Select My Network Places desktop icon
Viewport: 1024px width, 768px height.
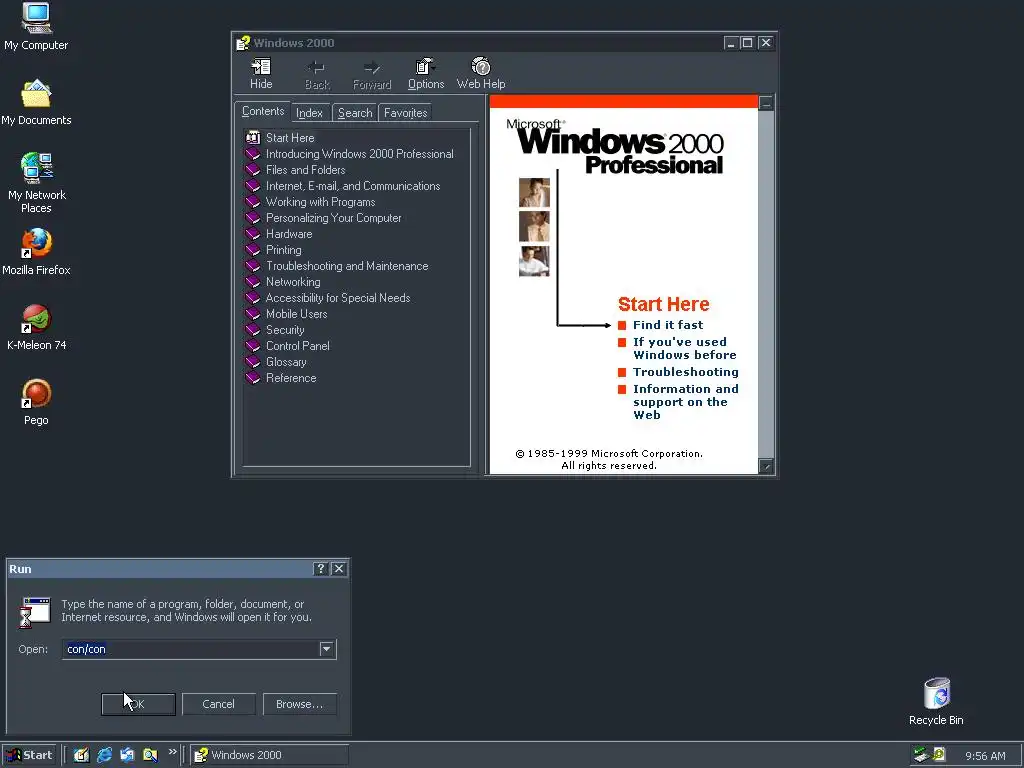[36, 183]
